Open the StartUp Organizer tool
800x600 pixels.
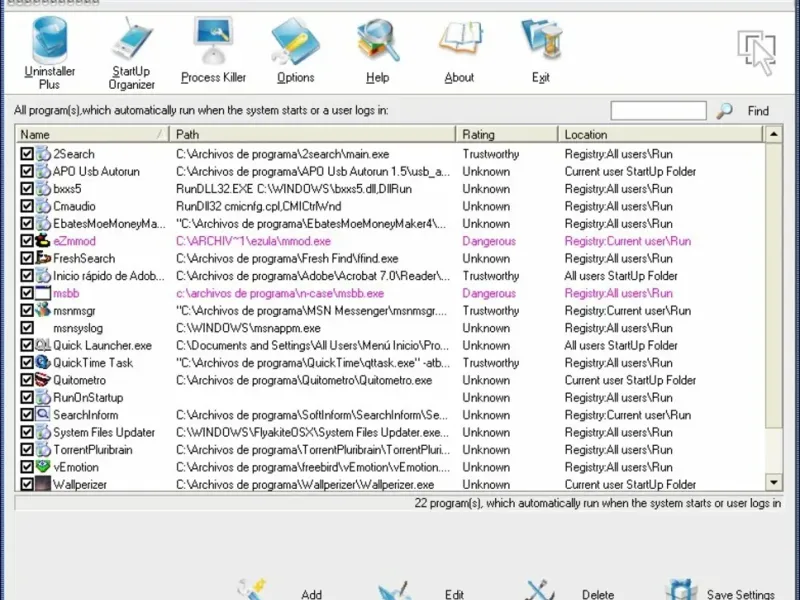point(131,53)
